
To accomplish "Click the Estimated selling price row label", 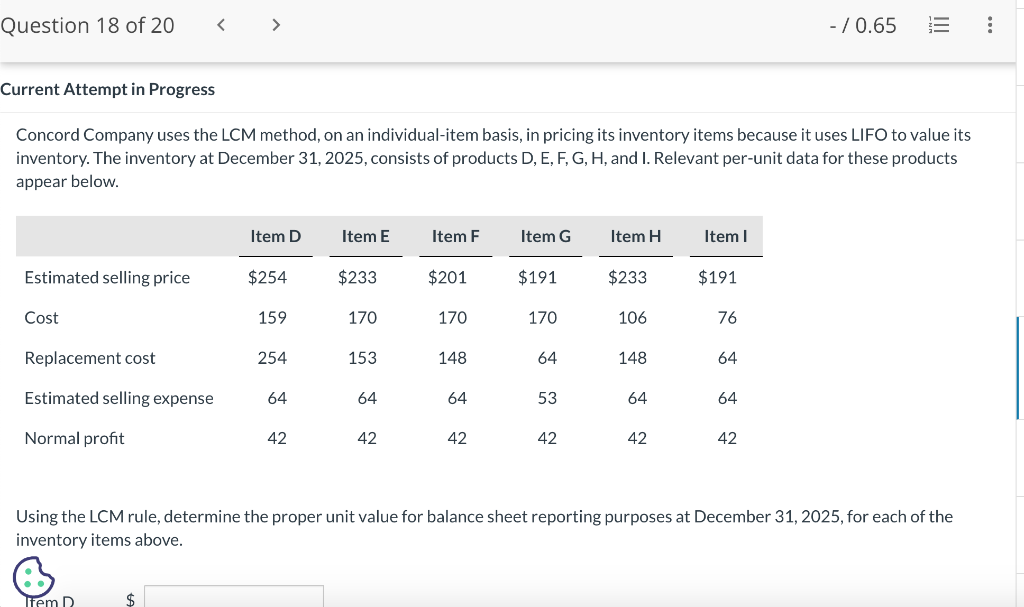I will pyautogui.click(x=107, y=278).
